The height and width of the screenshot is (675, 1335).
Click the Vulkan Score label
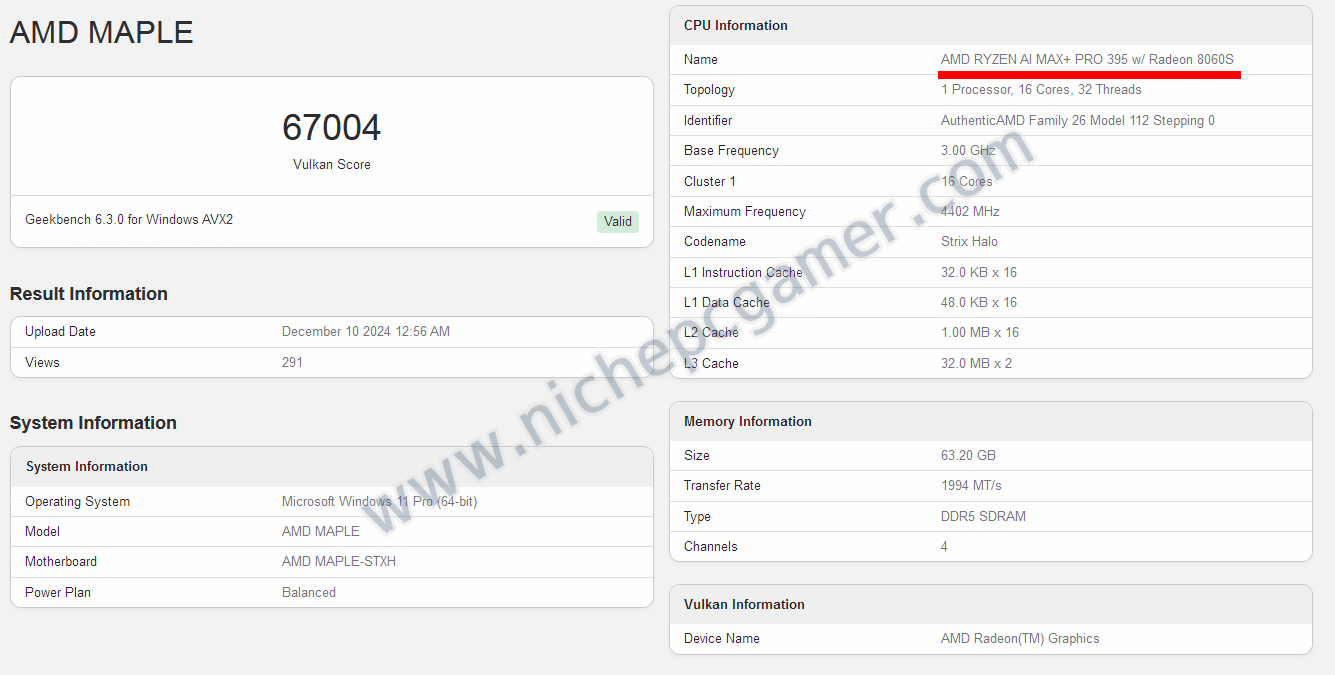(x=332, y=164)
